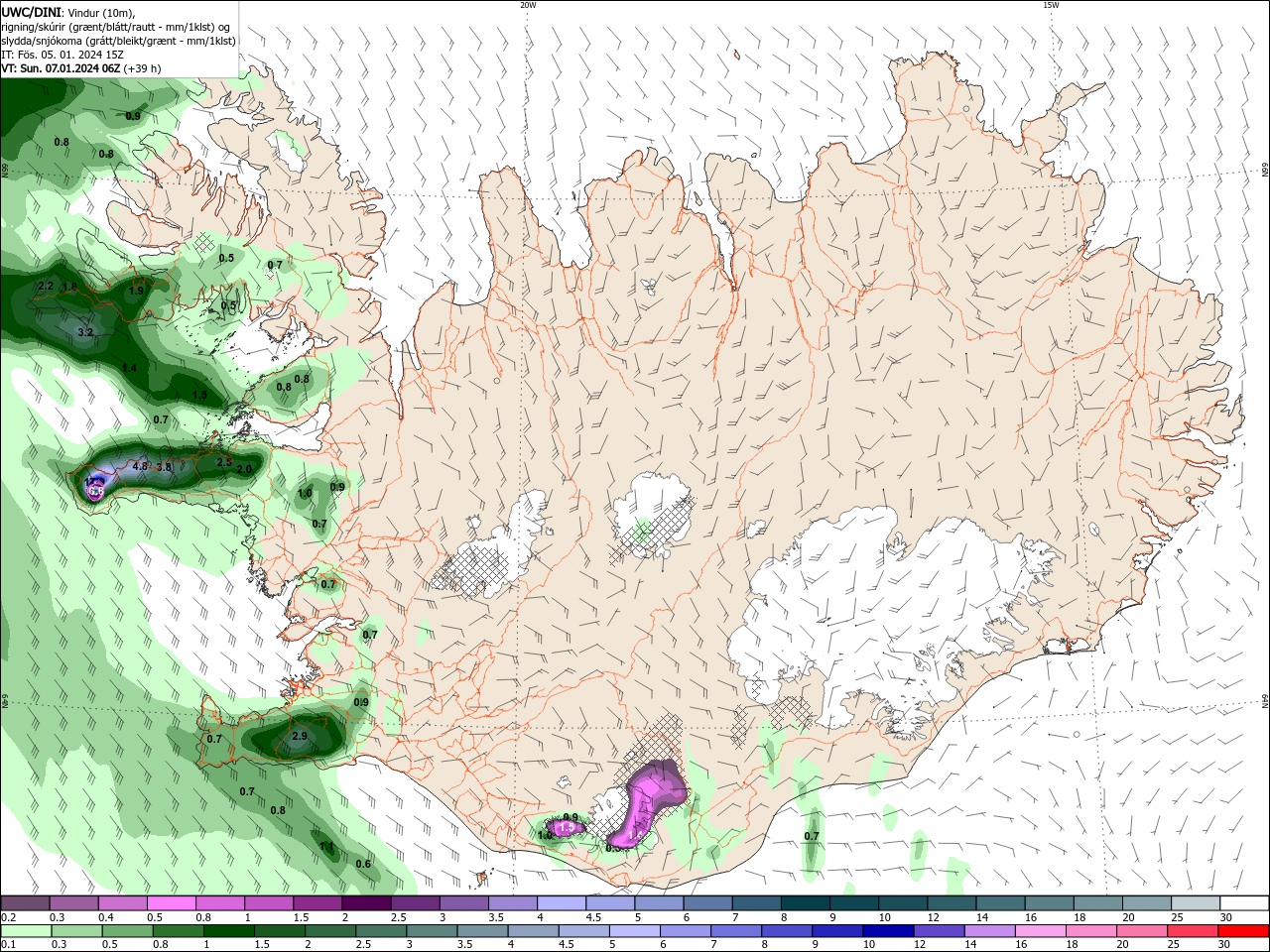This screenshot has height=952, width=1270.
Task: Click the UWC/DINI title text
Action: click(31, 12)
